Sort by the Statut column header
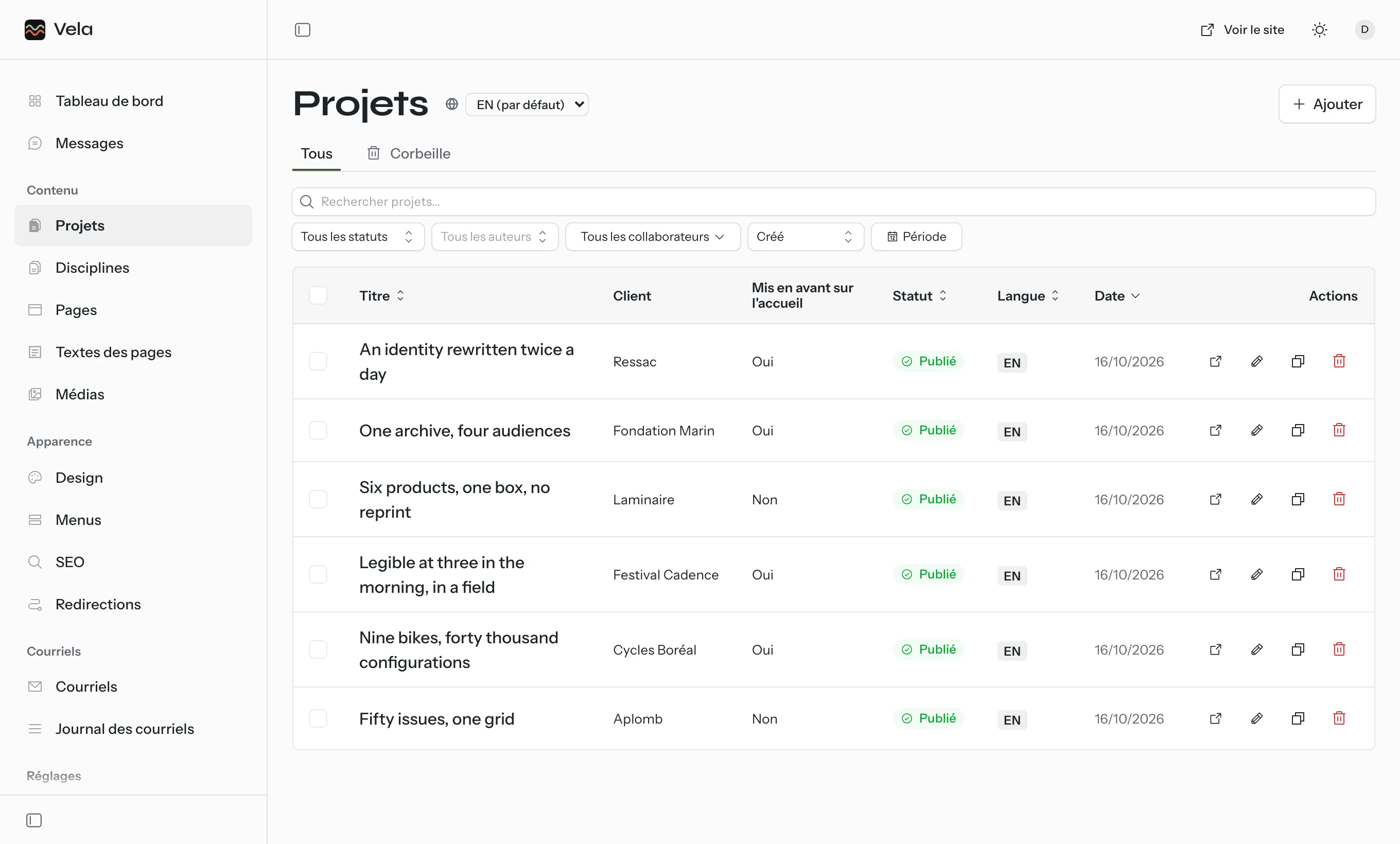1400x844 pixels. [919, 296]
